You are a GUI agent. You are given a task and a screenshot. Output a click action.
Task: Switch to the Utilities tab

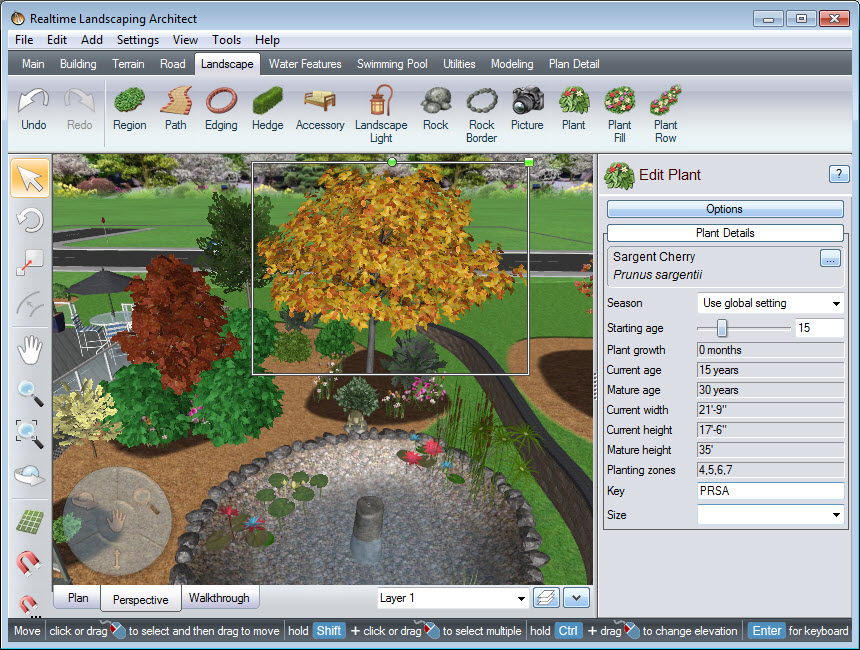[459, 64]
